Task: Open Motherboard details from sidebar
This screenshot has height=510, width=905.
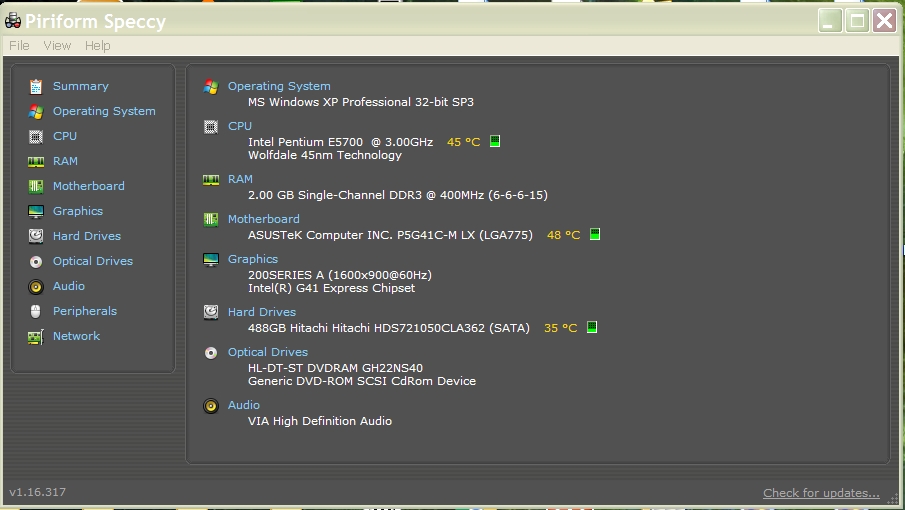Action: [x=89, y=186]
